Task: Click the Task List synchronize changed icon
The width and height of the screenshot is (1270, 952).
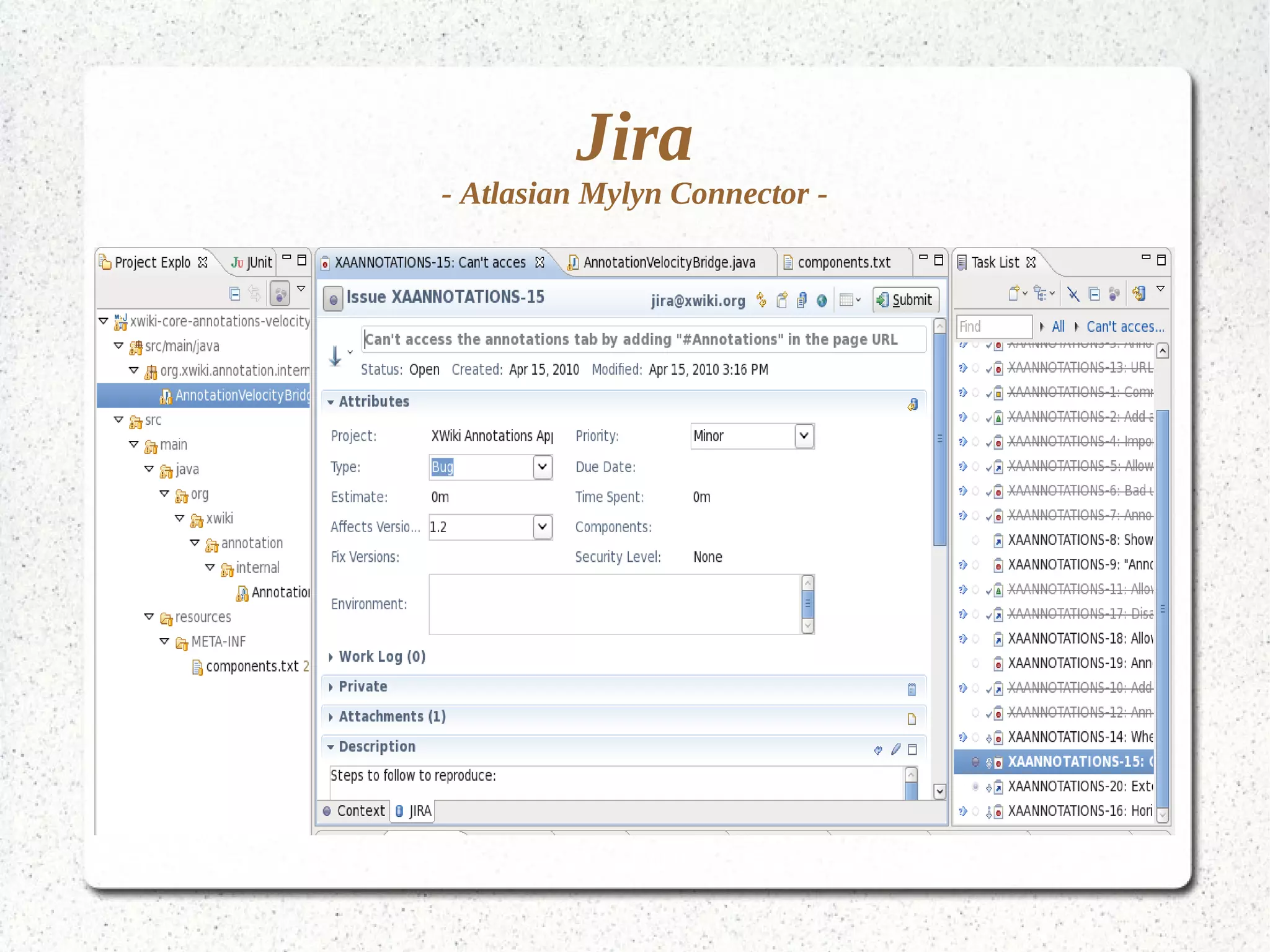Action: tap(1139, 293)
